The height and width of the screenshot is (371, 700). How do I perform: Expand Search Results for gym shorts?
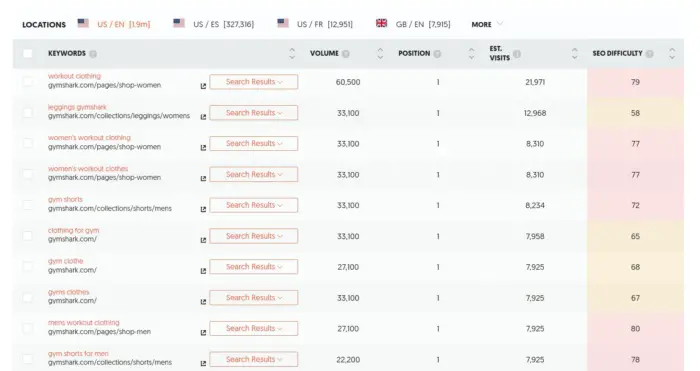[254, 205]
